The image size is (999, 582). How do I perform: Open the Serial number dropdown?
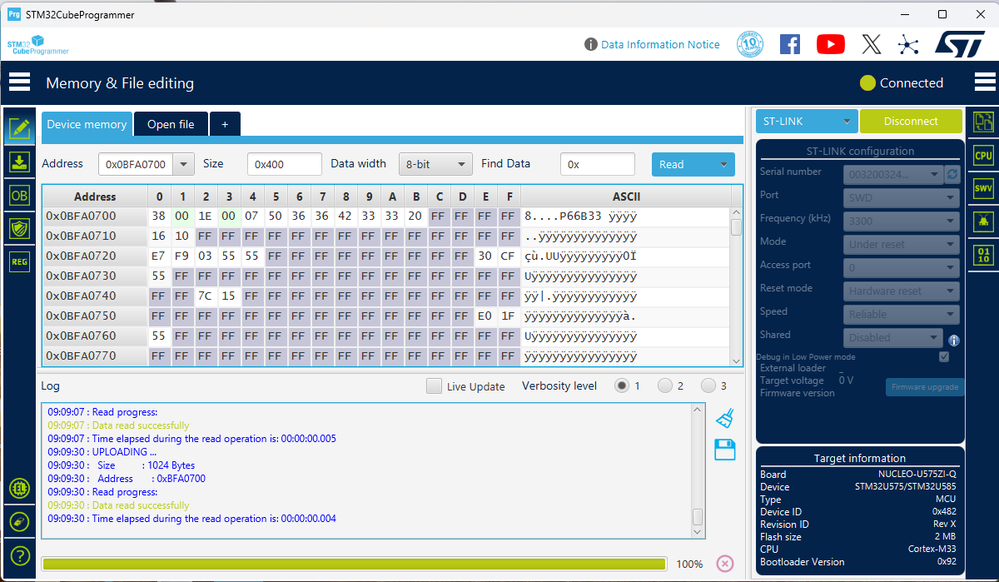[893, 174]
